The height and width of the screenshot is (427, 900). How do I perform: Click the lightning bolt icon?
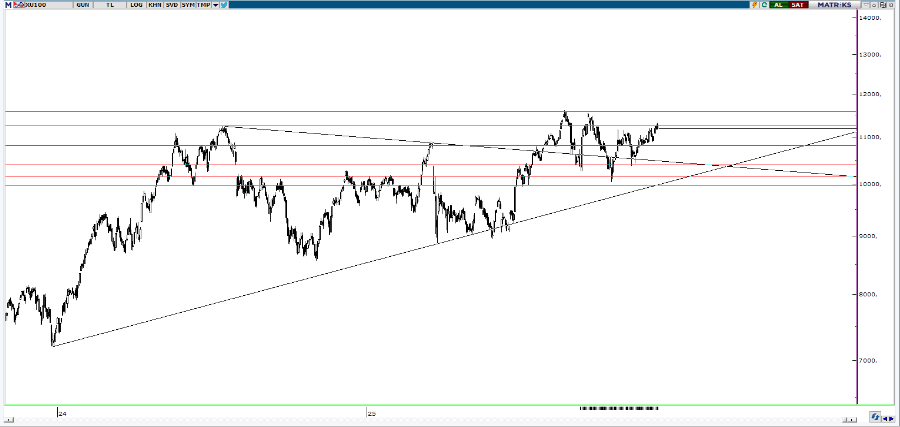point(753,5)
